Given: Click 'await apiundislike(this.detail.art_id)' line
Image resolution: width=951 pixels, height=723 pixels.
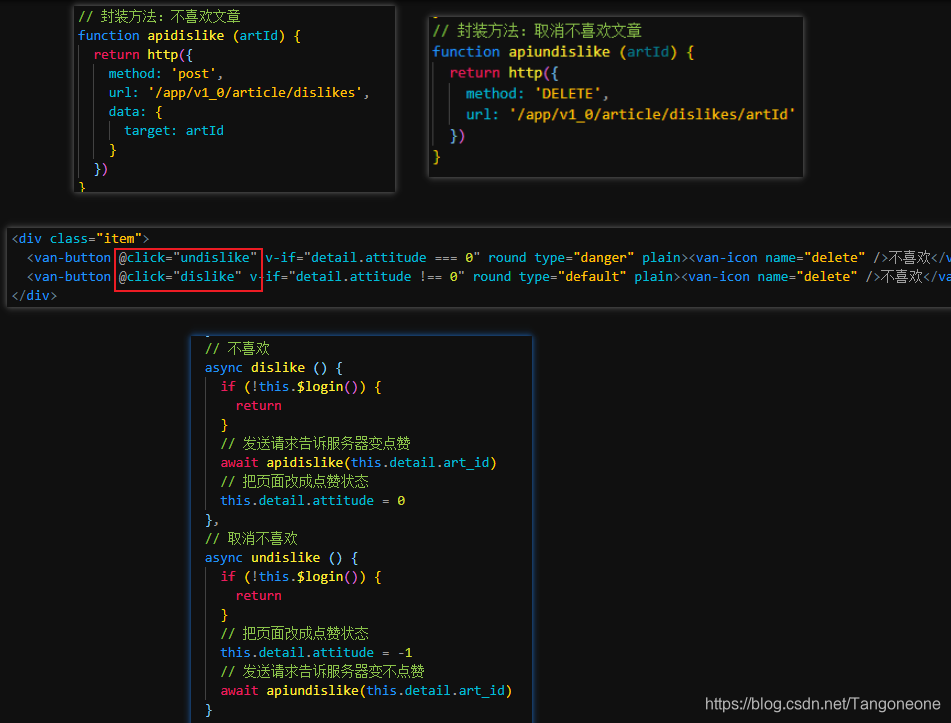Looking at the screenshot, I should (366, 691).
